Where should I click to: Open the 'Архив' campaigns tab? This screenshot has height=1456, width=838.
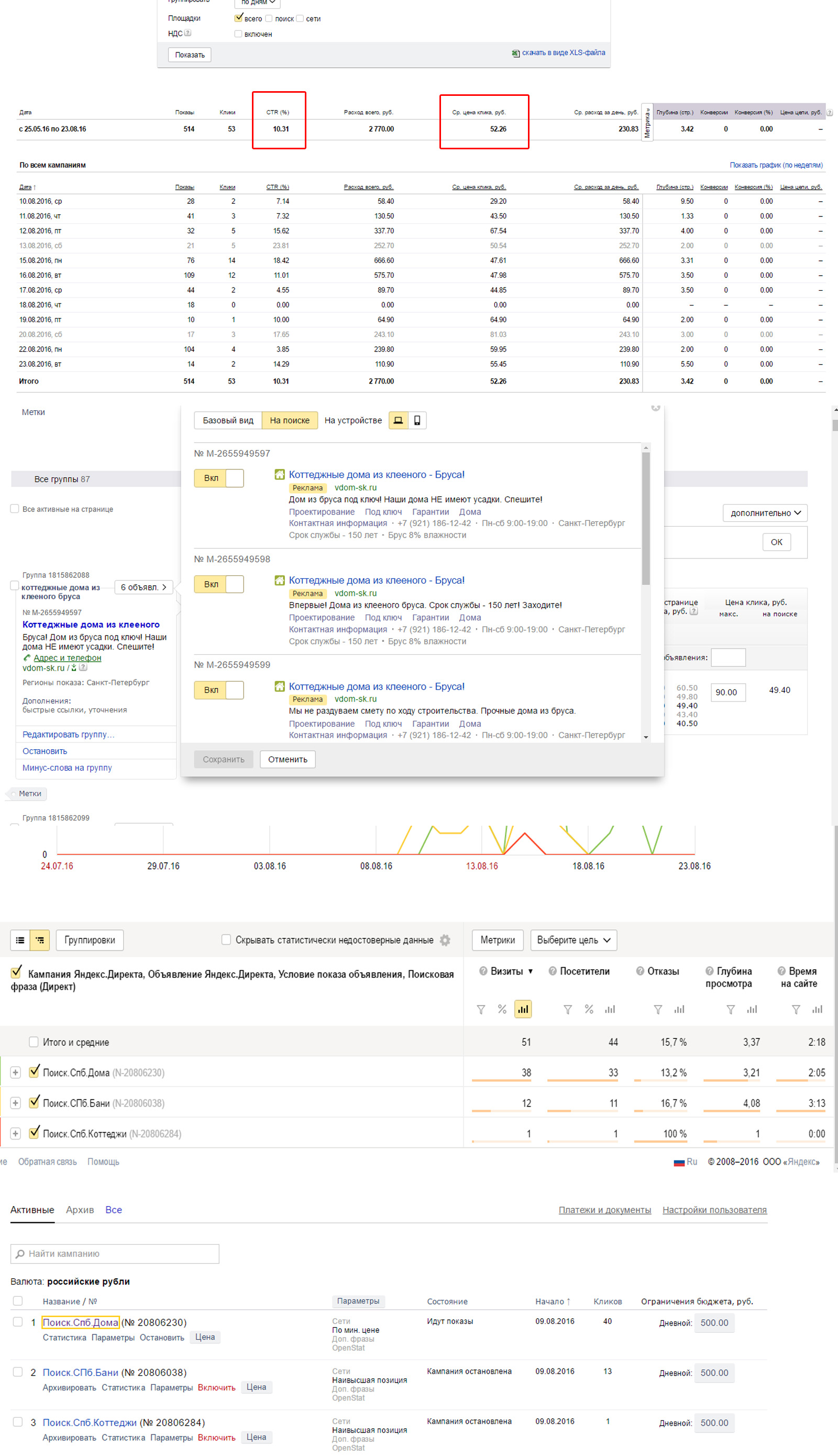(x=80, y=1210)
